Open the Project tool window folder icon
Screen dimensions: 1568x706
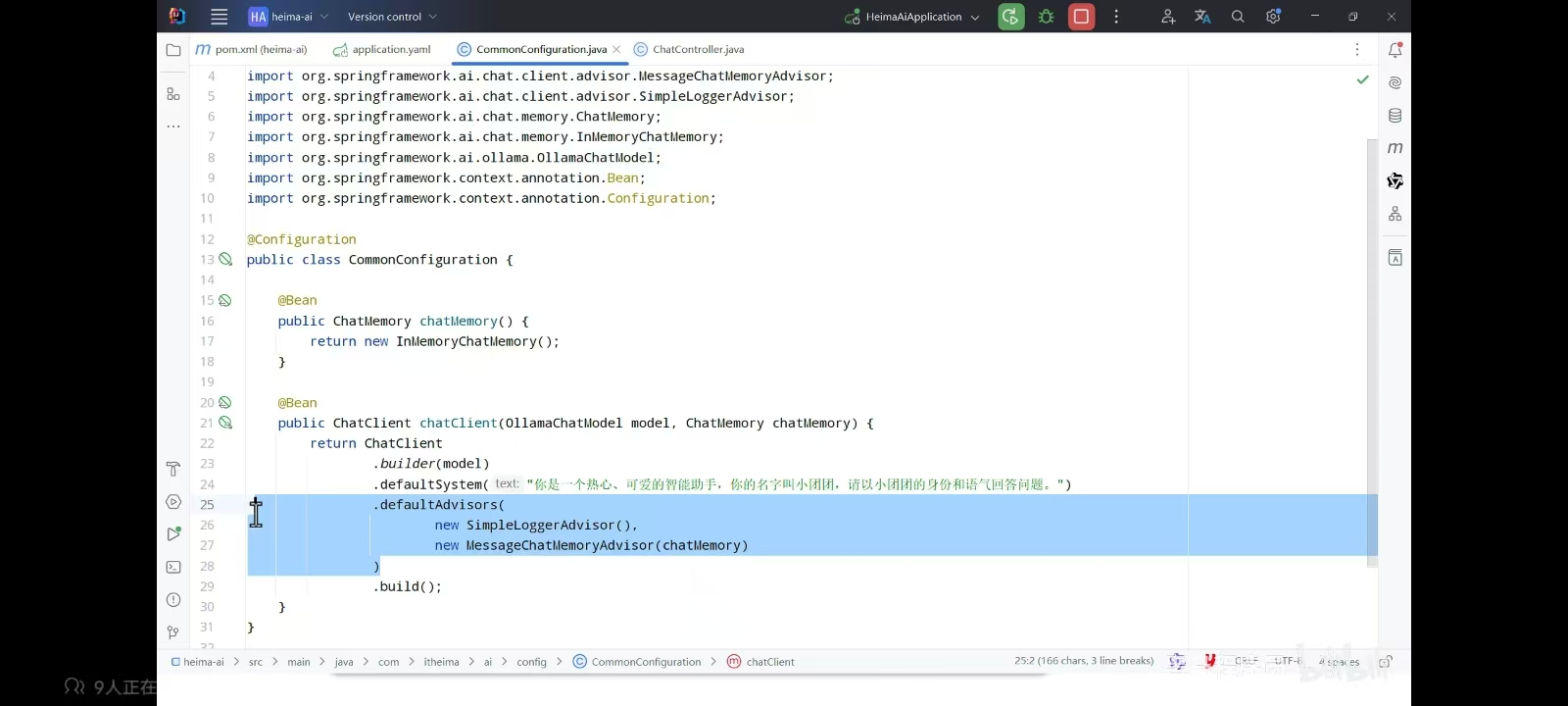tap(173, 50)
